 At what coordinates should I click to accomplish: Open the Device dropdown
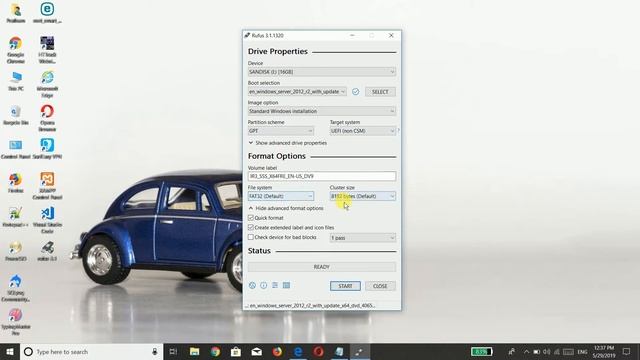click(x=322, y=72)
